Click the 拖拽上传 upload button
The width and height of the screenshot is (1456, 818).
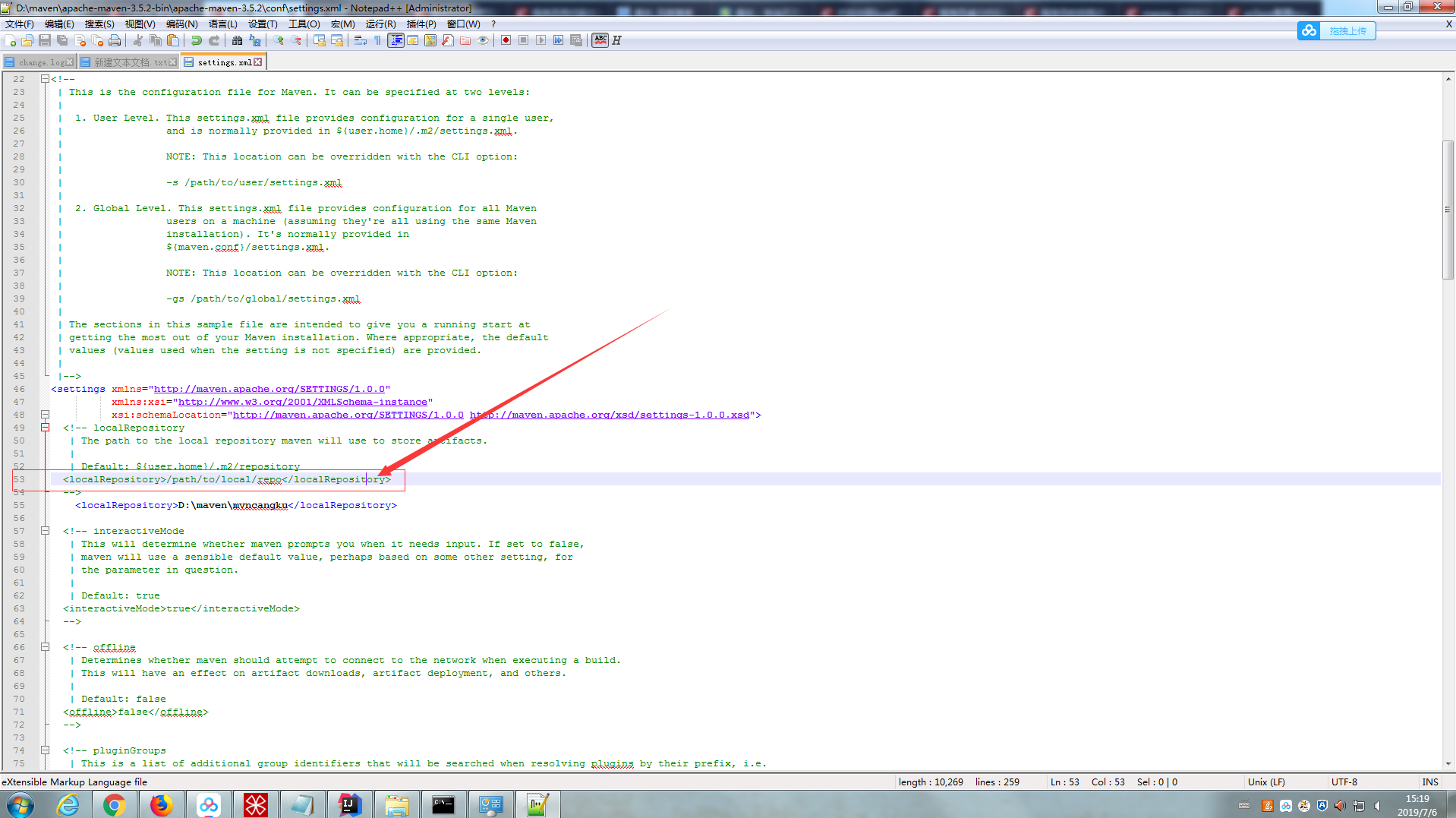click(x=1336, y=30)
